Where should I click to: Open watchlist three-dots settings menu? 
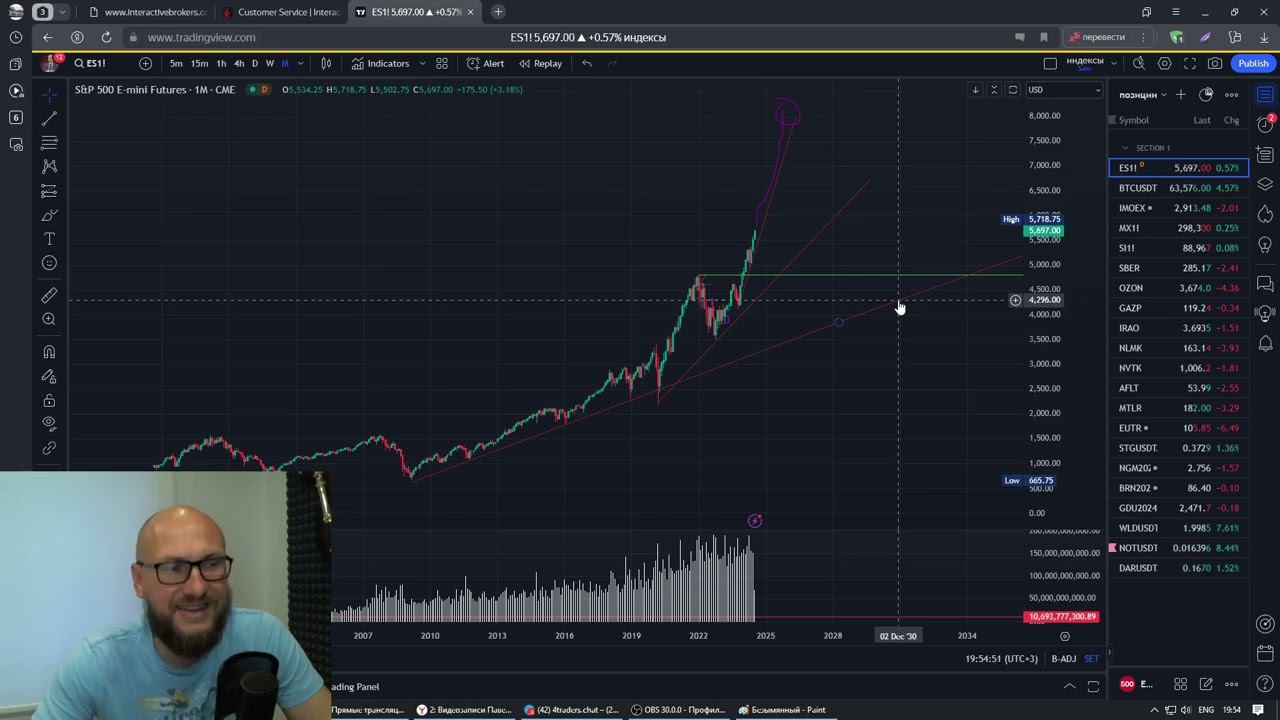point(1231,95)
